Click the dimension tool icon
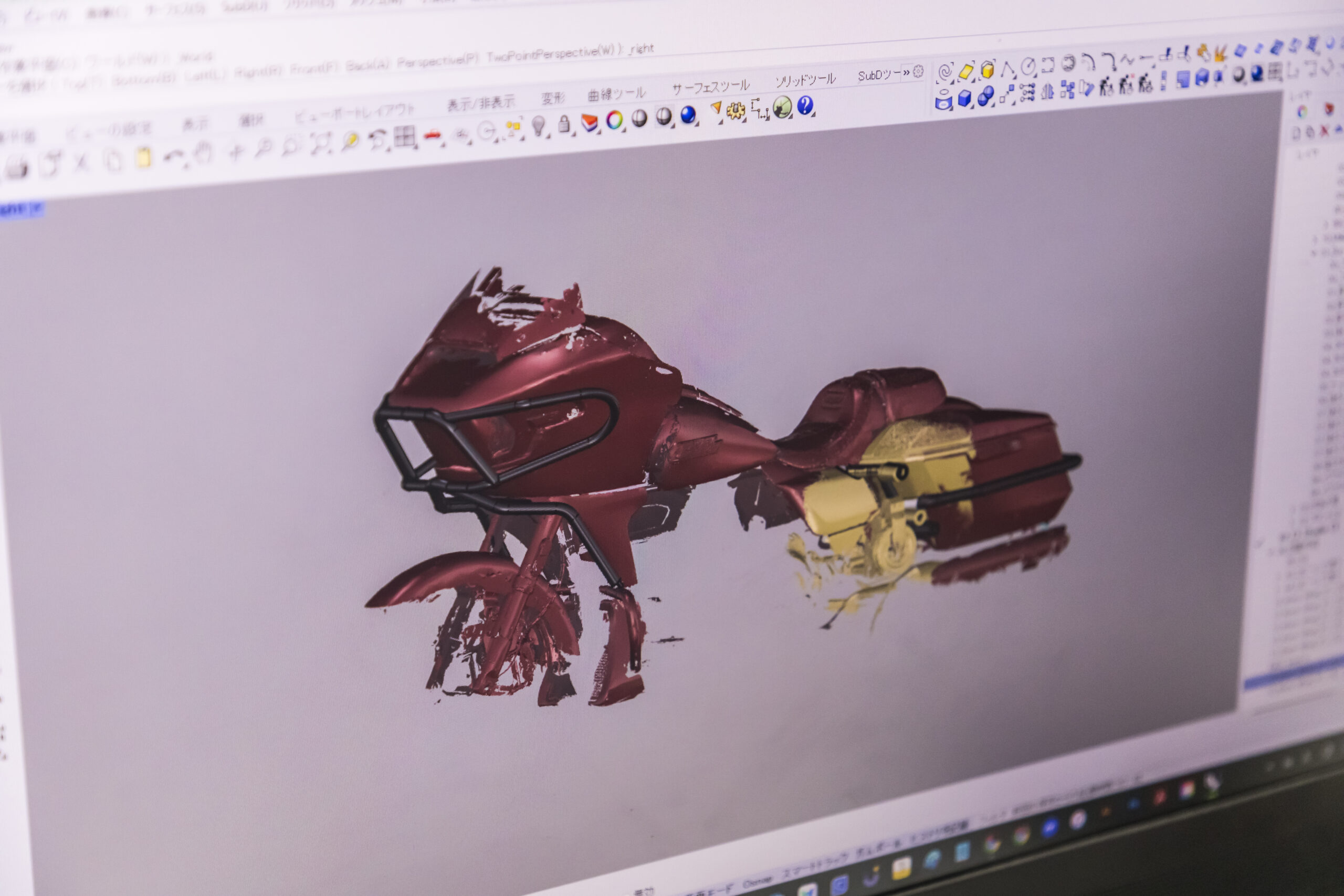Image resolution: width=1344 pixels, height=896 pixels. (760, 109)
